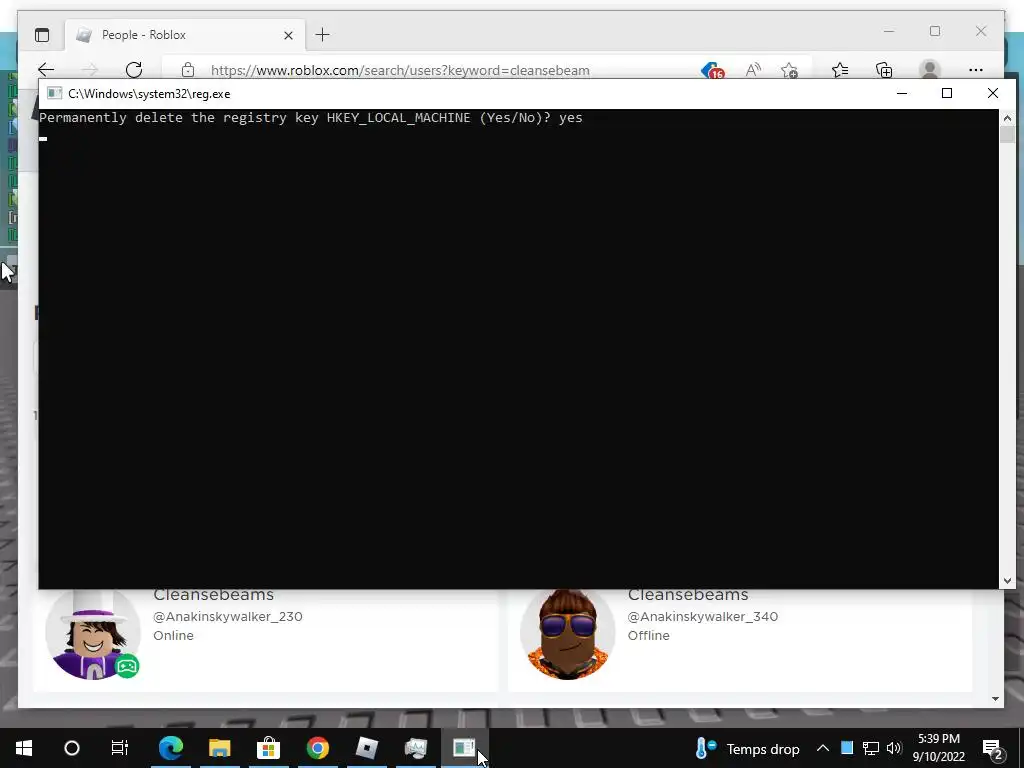Select the People - Roblox tab
The image size is (1024, 768).
[x=184, y=35]
